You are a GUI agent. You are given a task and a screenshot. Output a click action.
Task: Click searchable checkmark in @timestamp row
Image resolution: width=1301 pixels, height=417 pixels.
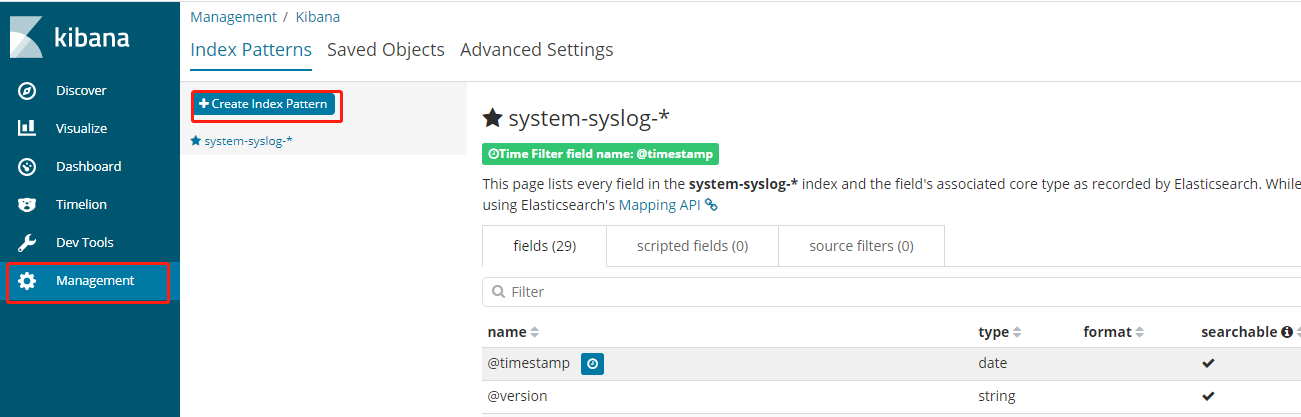[x=1208, y=364]
